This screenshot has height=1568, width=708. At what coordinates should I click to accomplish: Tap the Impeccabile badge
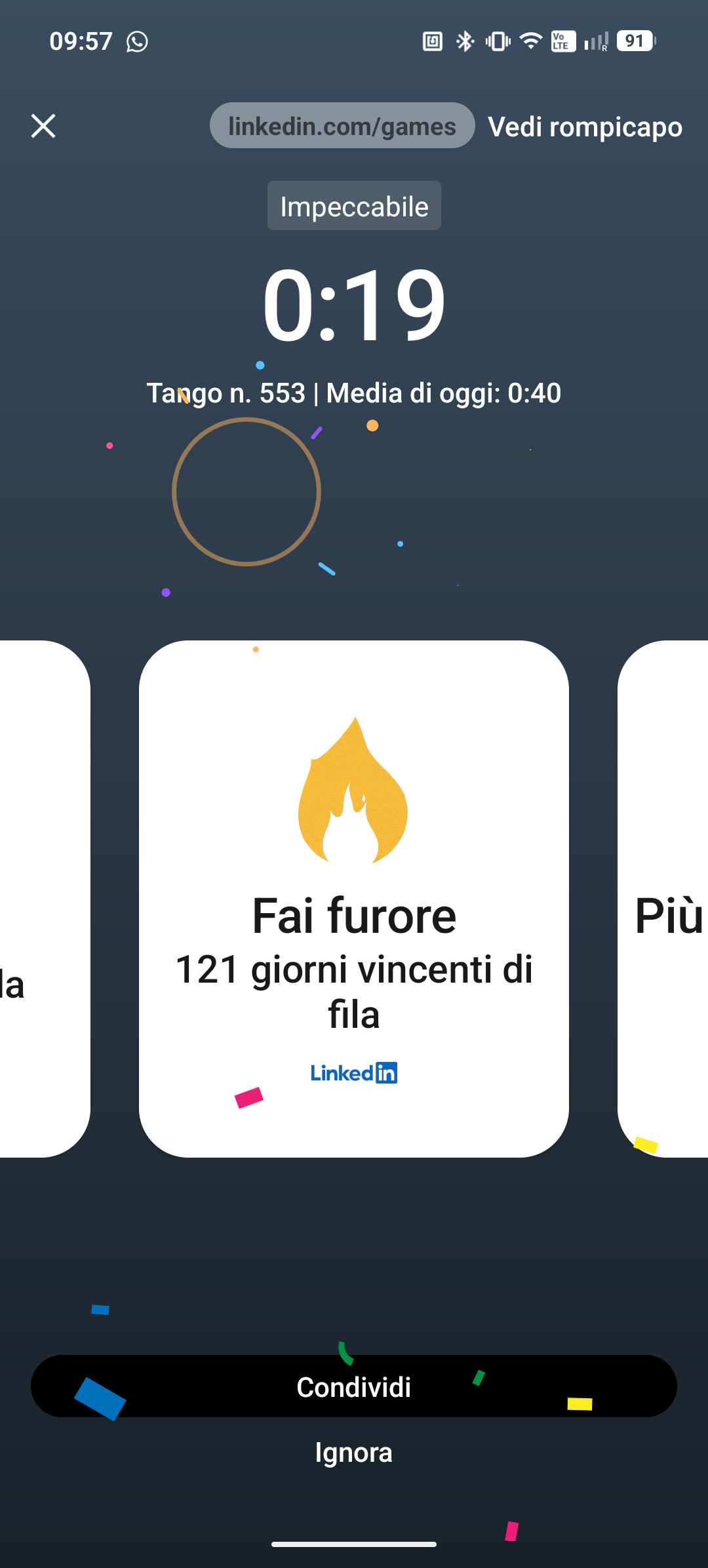point(354,206)
